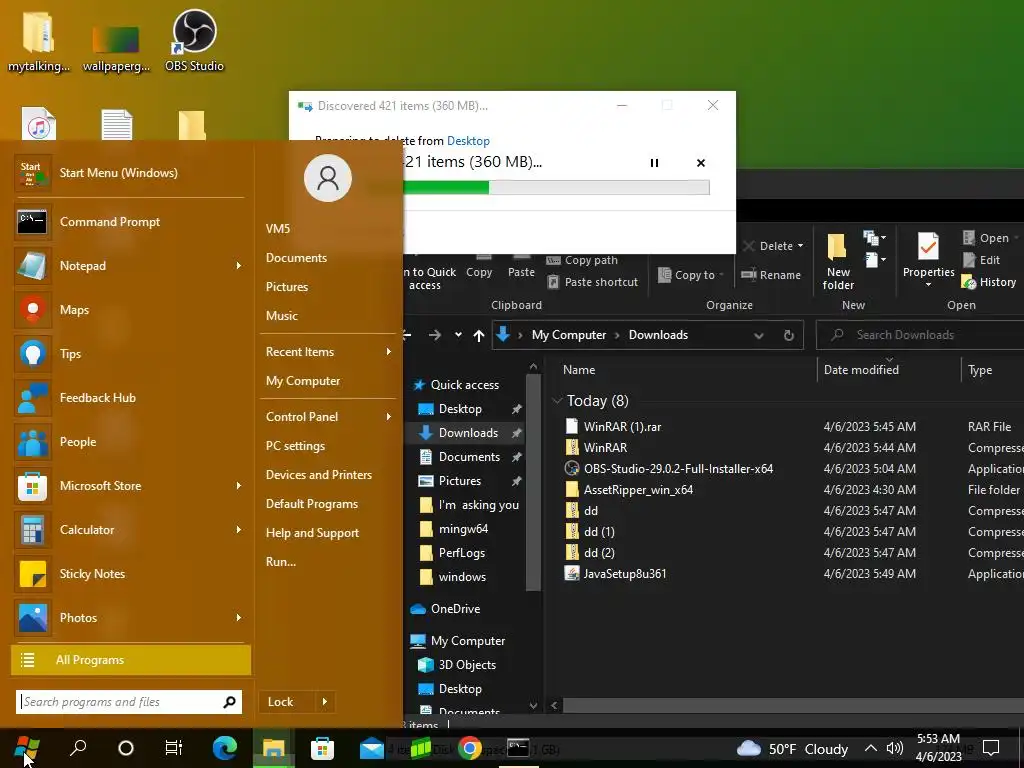
Task: Refresh the Downloads folder view
Action: pyautogui.click(x=789, y=335)
